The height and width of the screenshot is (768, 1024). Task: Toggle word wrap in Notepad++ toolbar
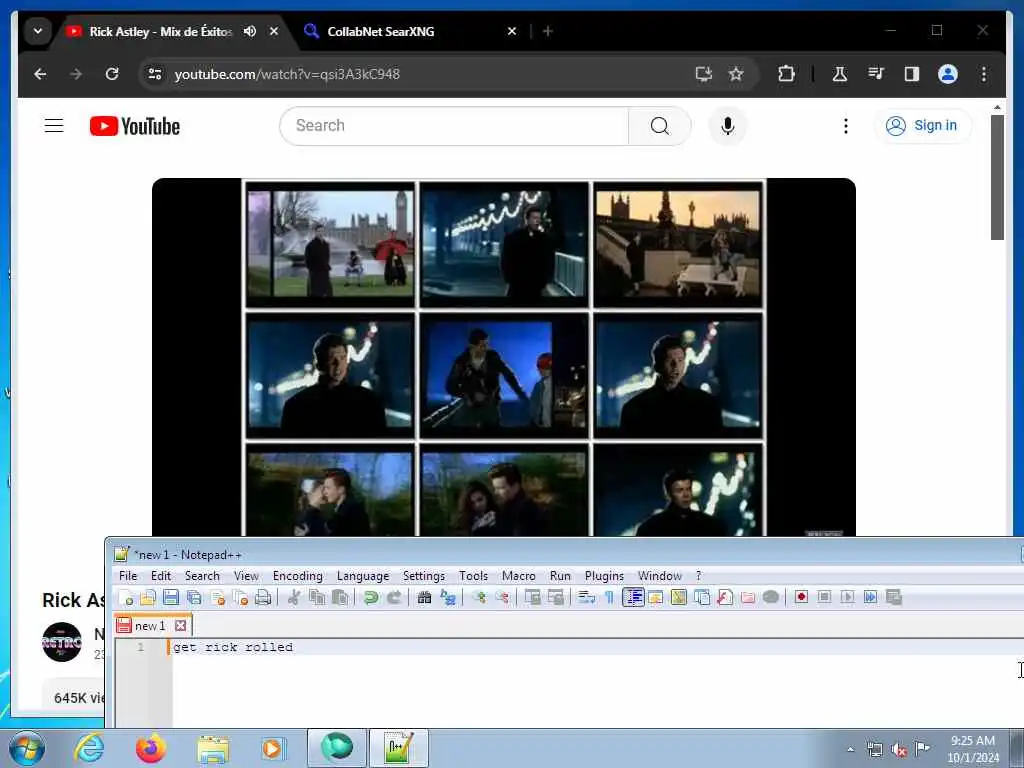click(586, 597)
